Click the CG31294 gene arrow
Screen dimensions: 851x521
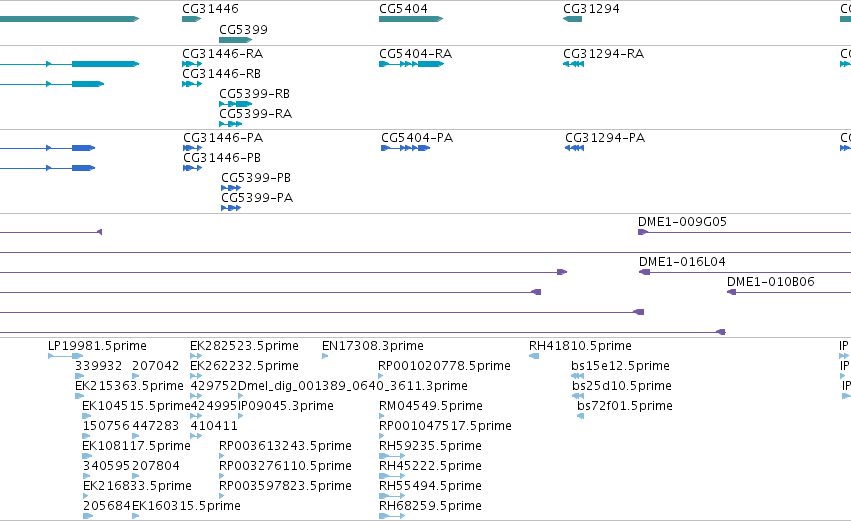pos(573,19)
